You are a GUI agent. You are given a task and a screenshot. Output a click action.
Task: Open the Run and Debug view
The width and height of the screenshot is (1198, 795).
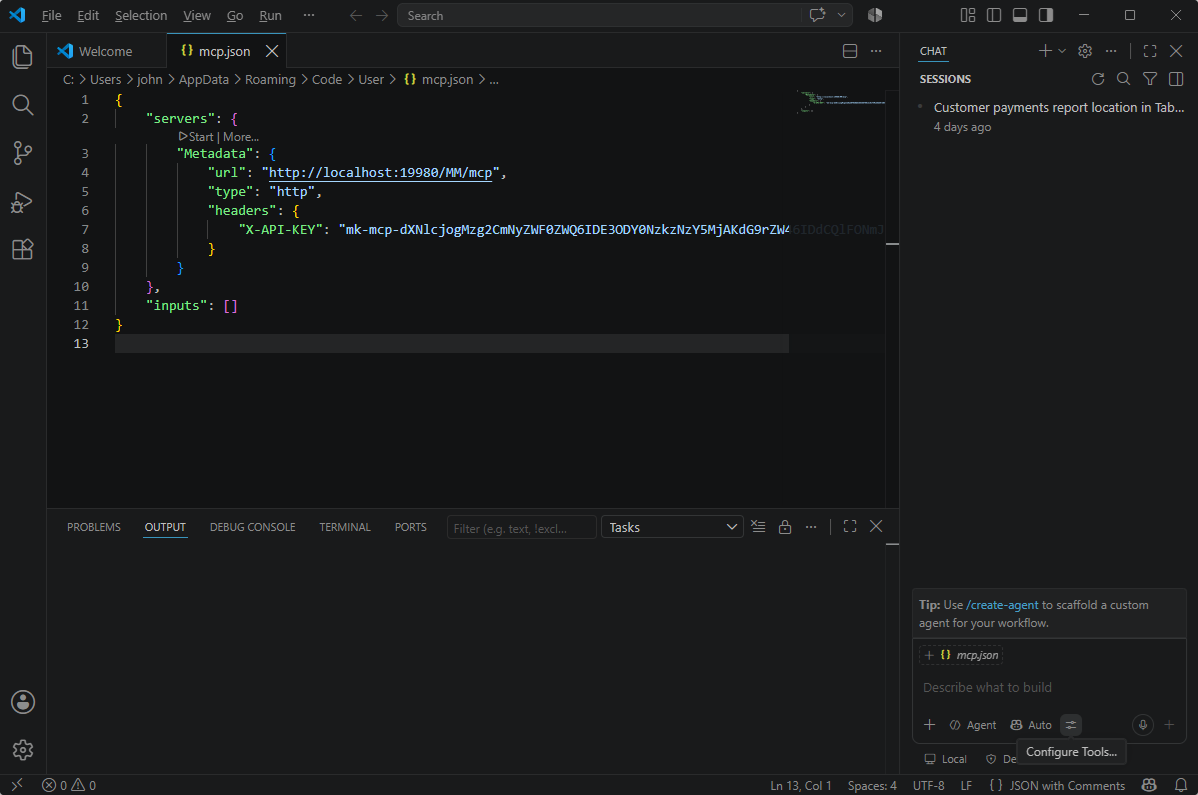23,202
